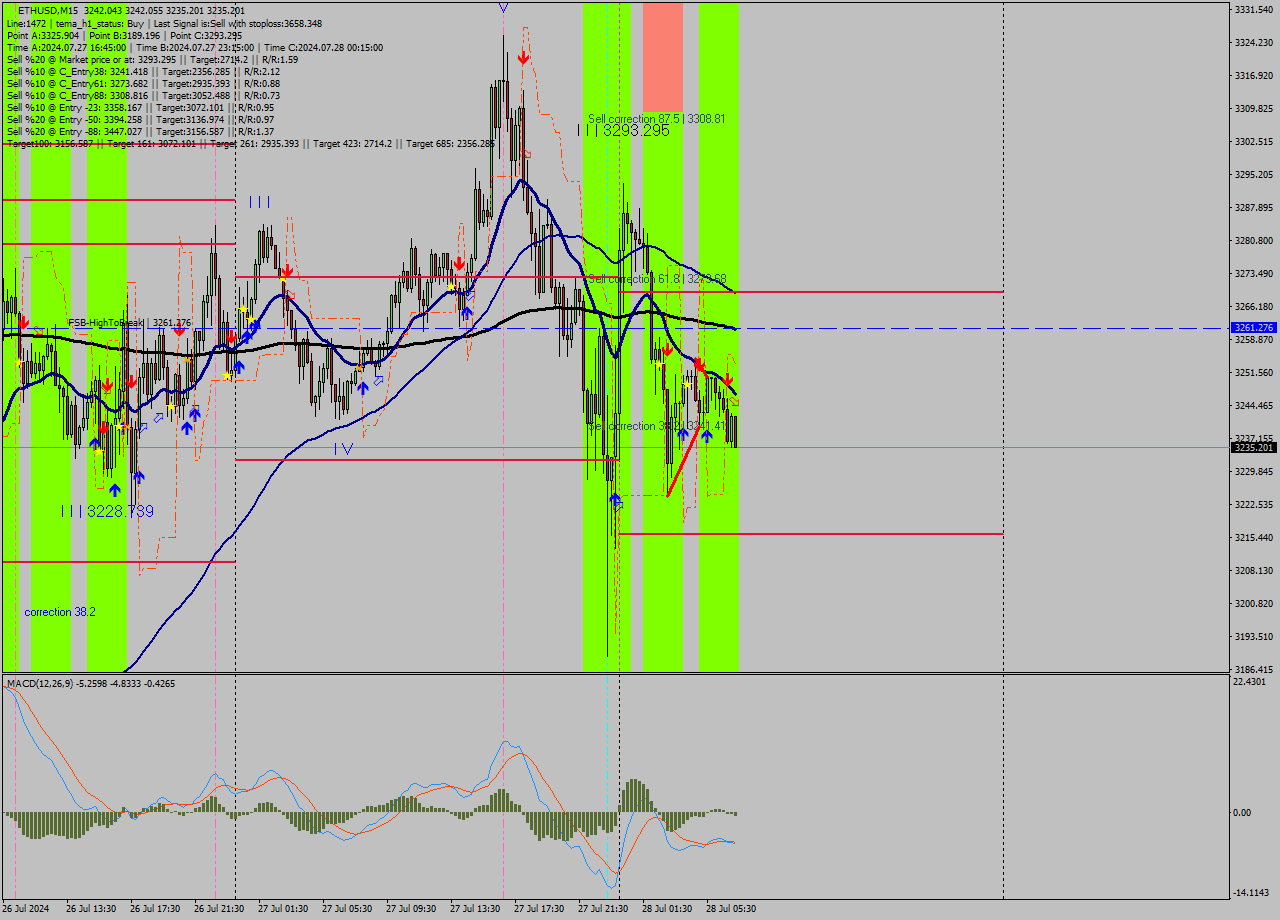
Task: Click the 3186.415 price axis value
Action: tap(1253, 669)
